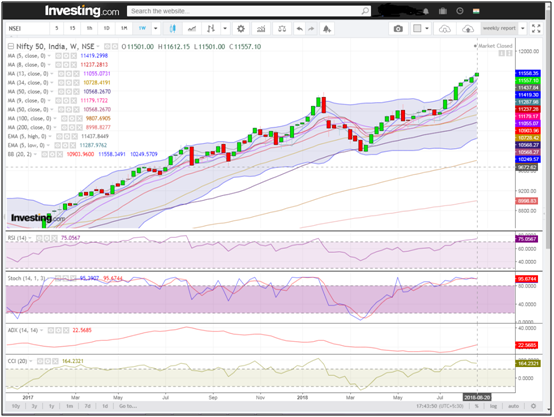Screen dimensions: 554x417
Task: Hide the MA (34, close, 0) indicator
Action: click(61, 83)
